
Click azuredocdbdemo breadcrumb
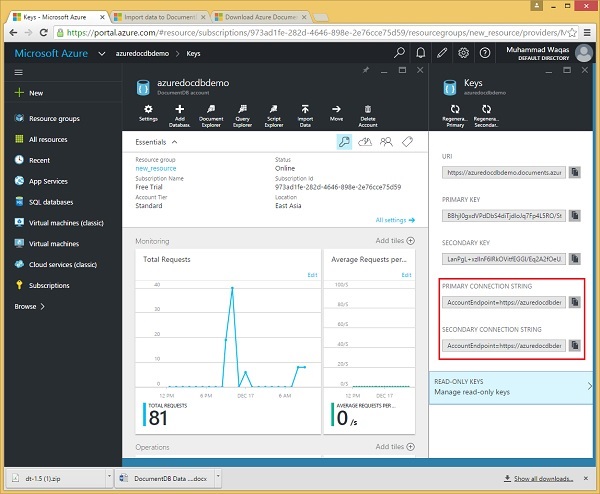point(142,54)
